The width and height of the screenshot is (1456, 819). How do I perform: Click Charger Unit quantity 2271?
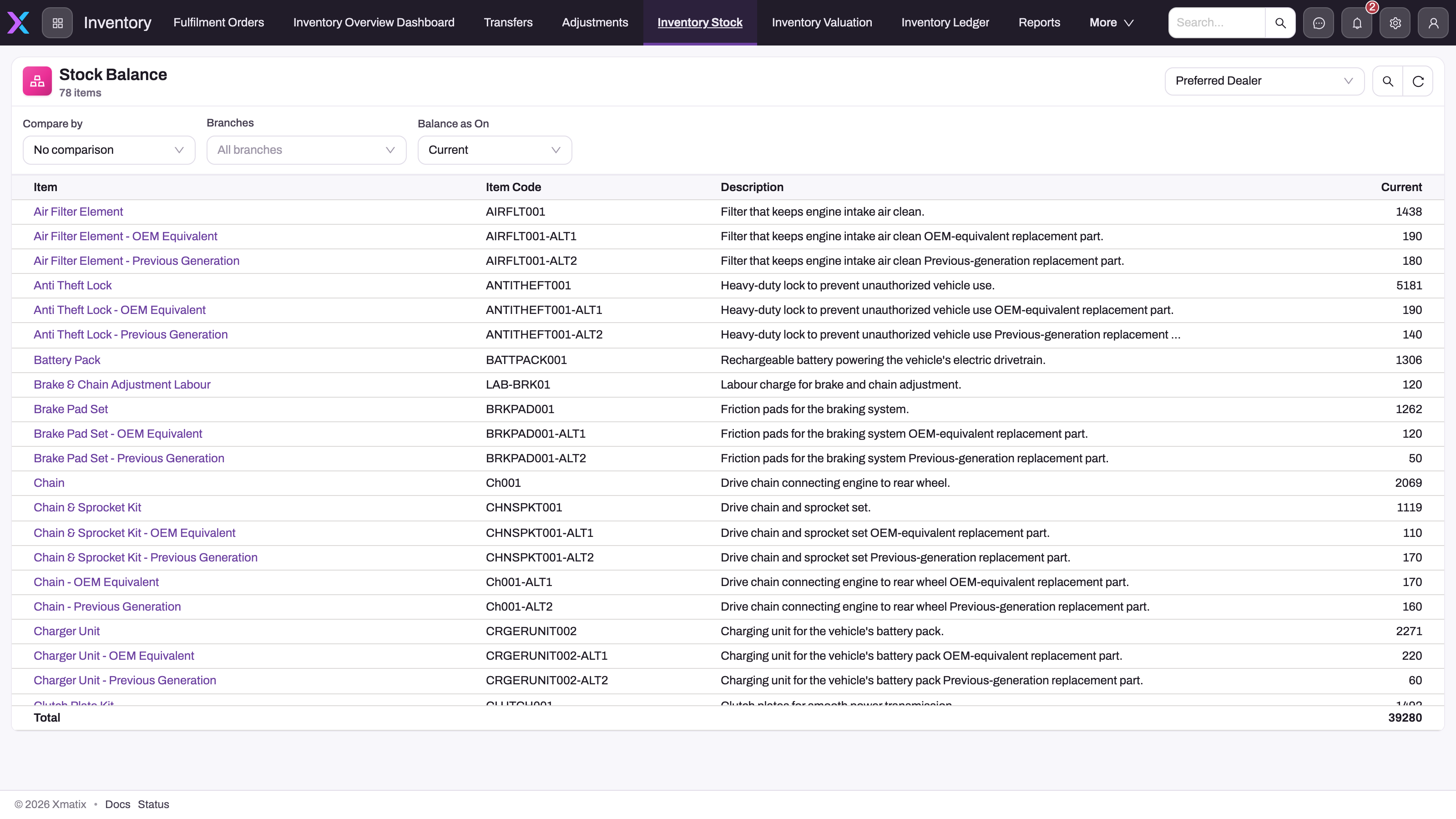point(1409,632)
